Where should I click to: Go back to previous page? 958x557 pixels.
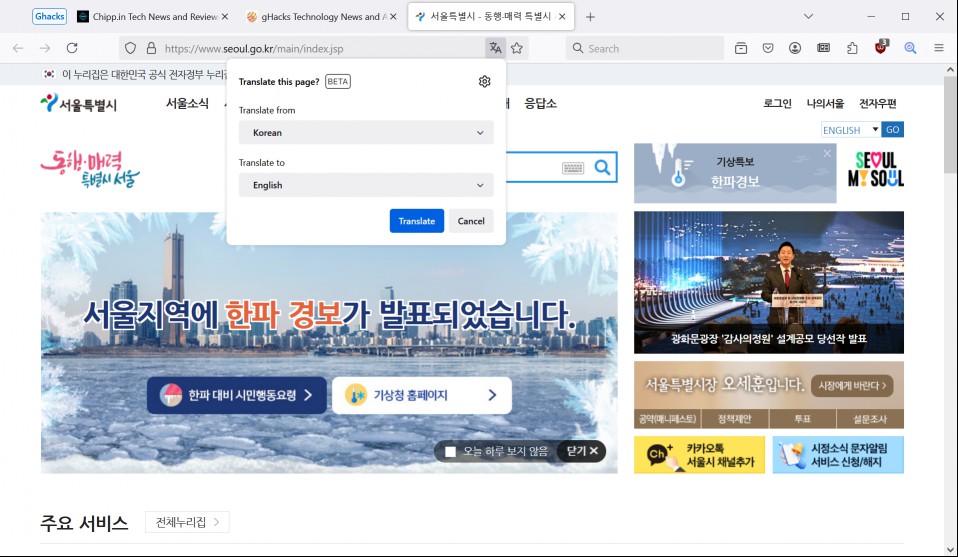click(x=18, y=48)
